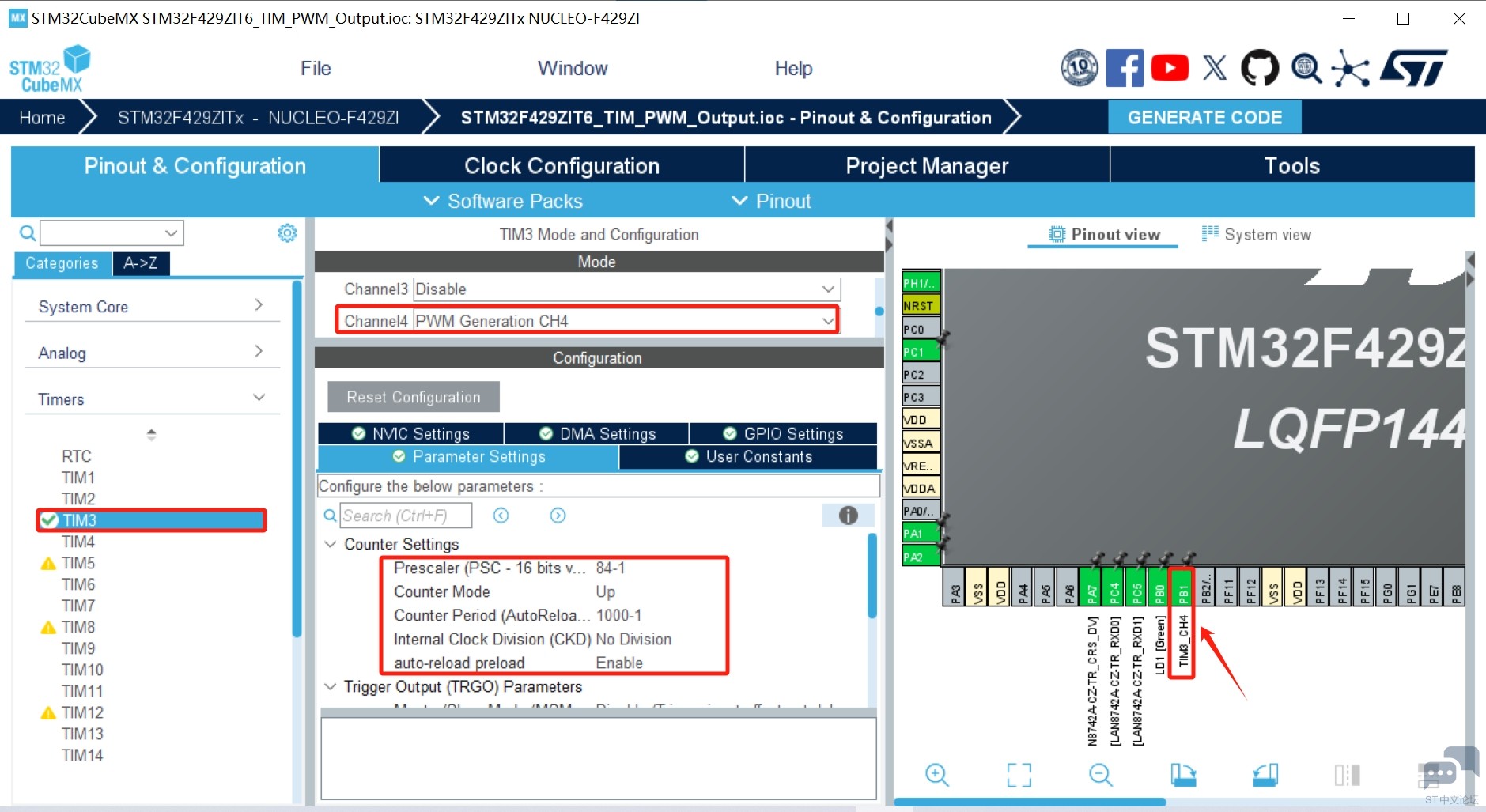Go to previous parameter search result
Screen dimensions: 1486x812
point(501,516)
